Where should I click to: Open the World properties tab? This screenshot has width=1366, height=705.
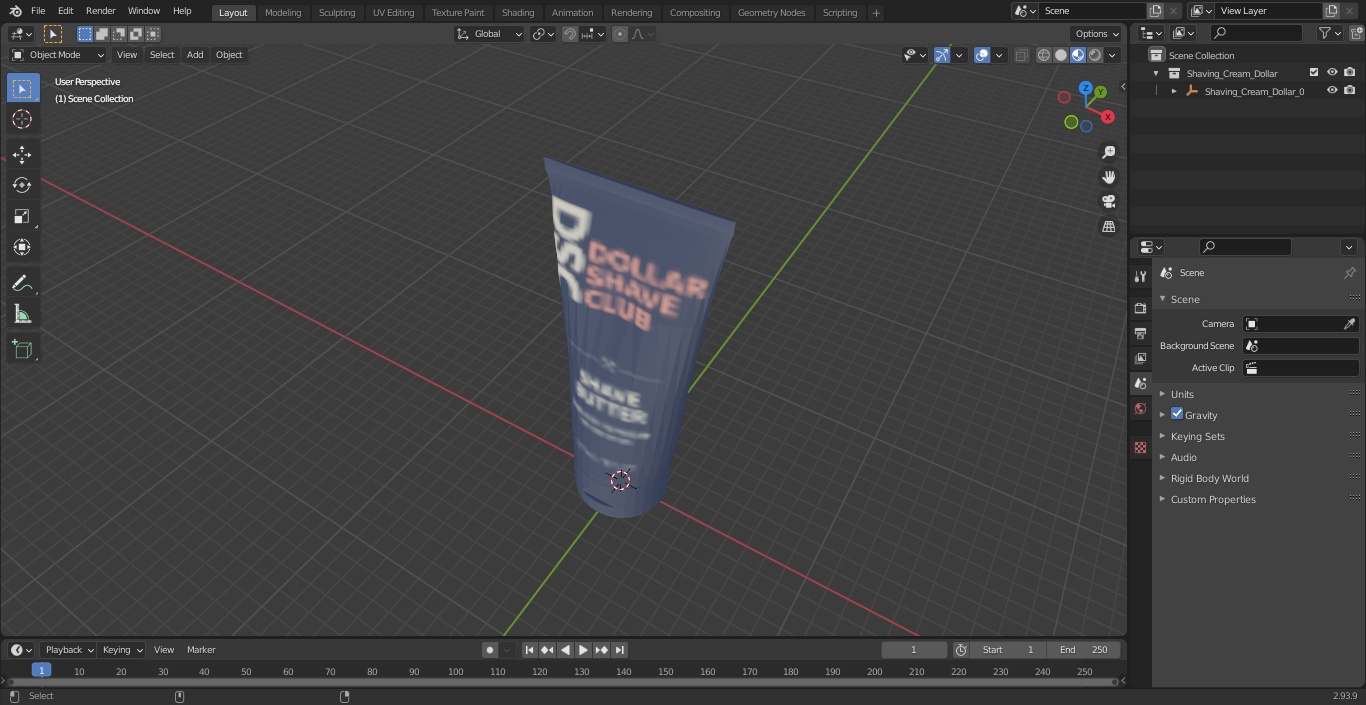point(1140,409)
